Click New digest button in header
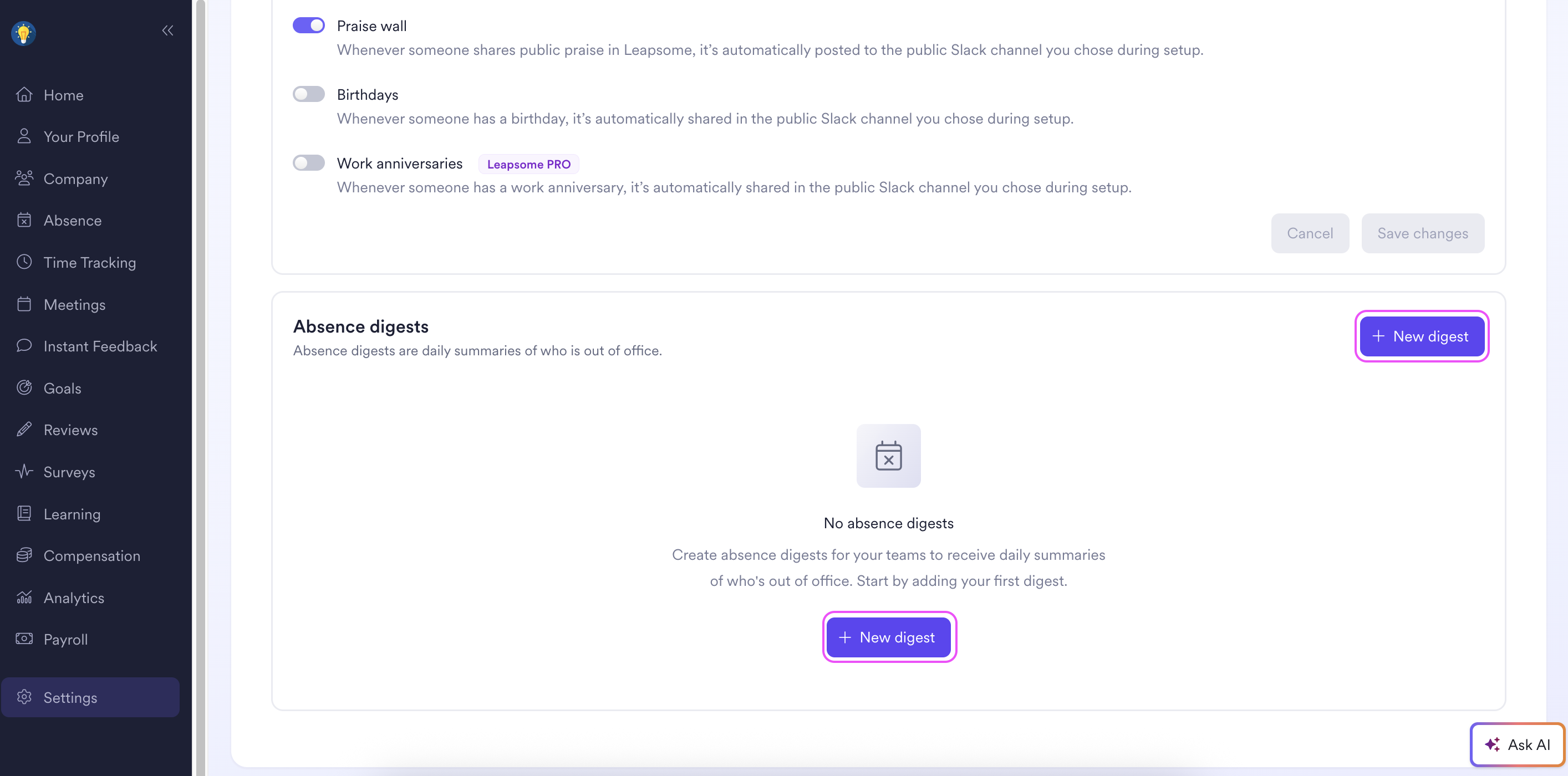Screen dimensions: 1568x776 click(x=1421, y=336)
